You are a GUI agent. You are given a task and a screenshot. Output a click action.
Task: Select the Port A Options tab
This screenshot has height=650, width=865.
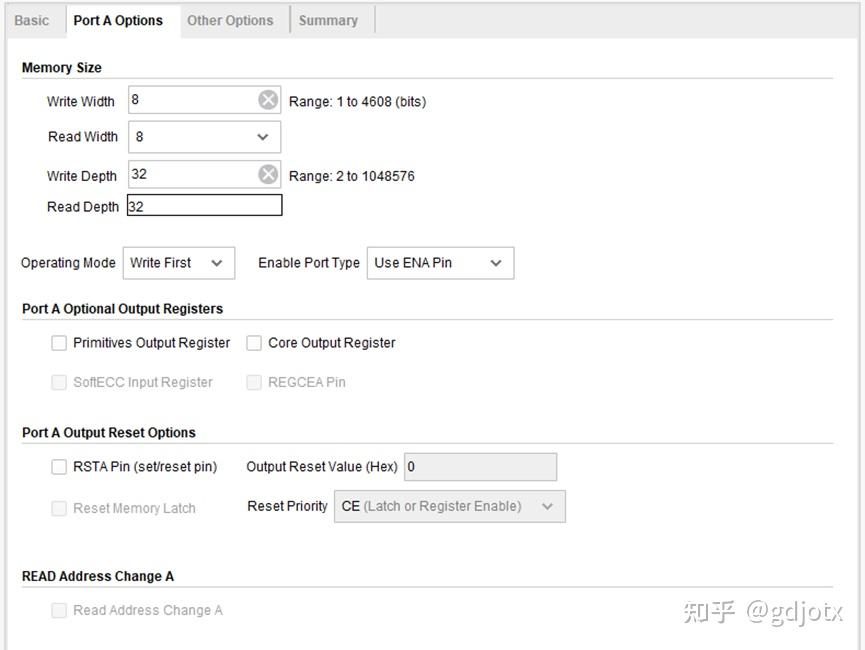(118, 20)
